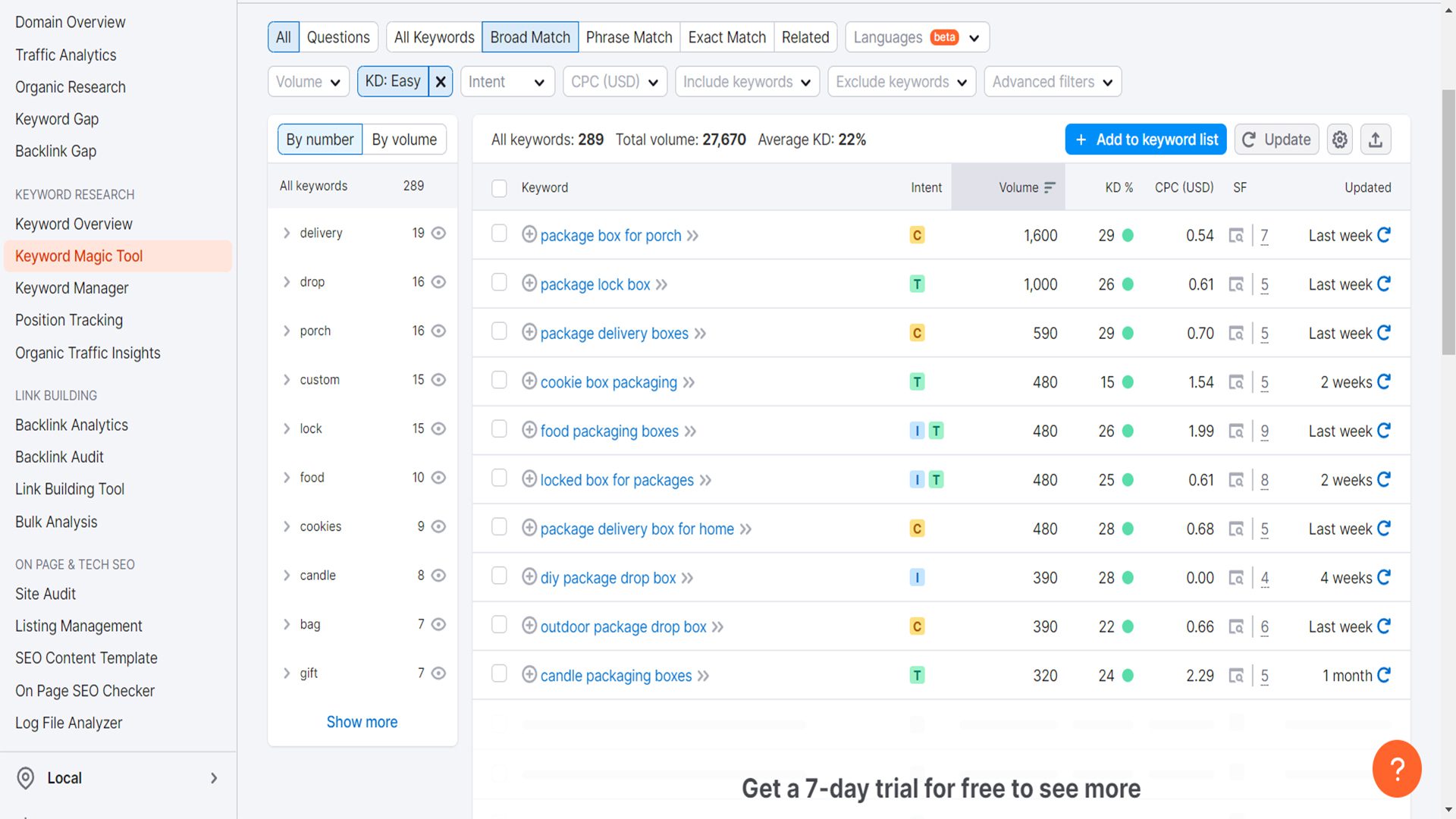Viewport: 1456px width, 819px height.
Task: Select the Questions tab
Action: [x=338, y=37]
